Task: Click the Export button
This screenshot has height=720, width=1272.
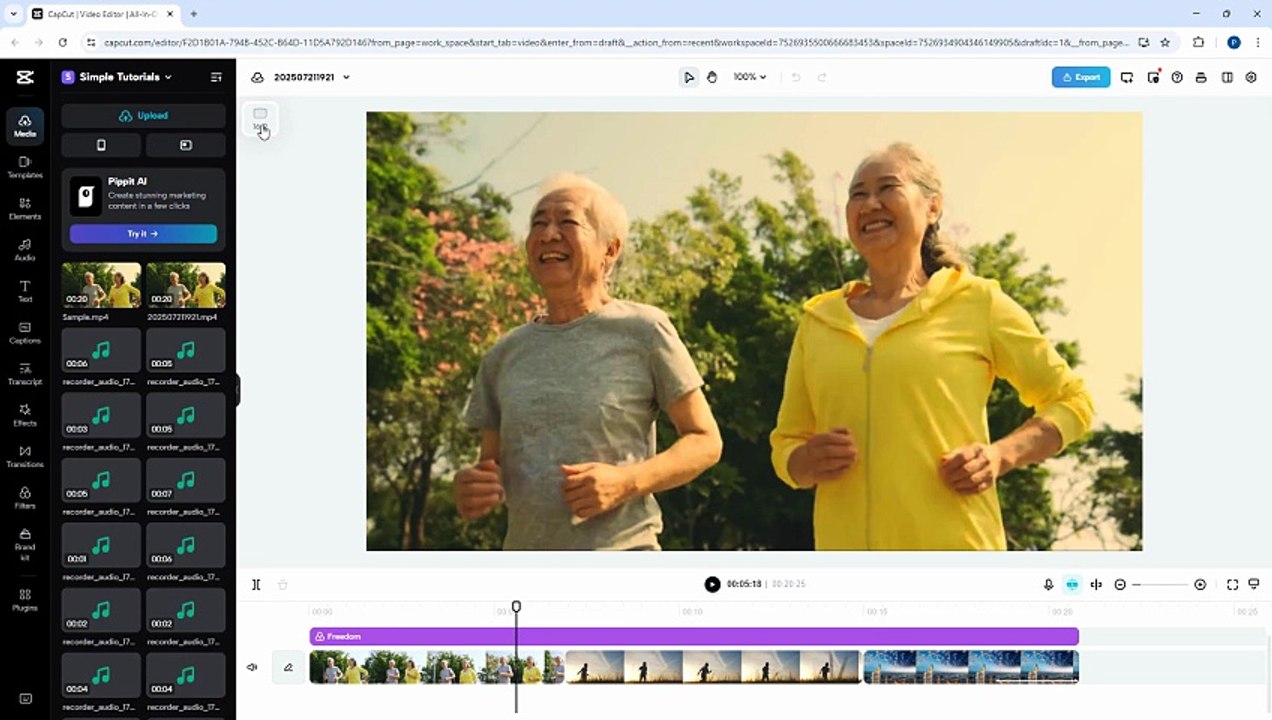Action: pyautogui.click(x=1081, y=77)
